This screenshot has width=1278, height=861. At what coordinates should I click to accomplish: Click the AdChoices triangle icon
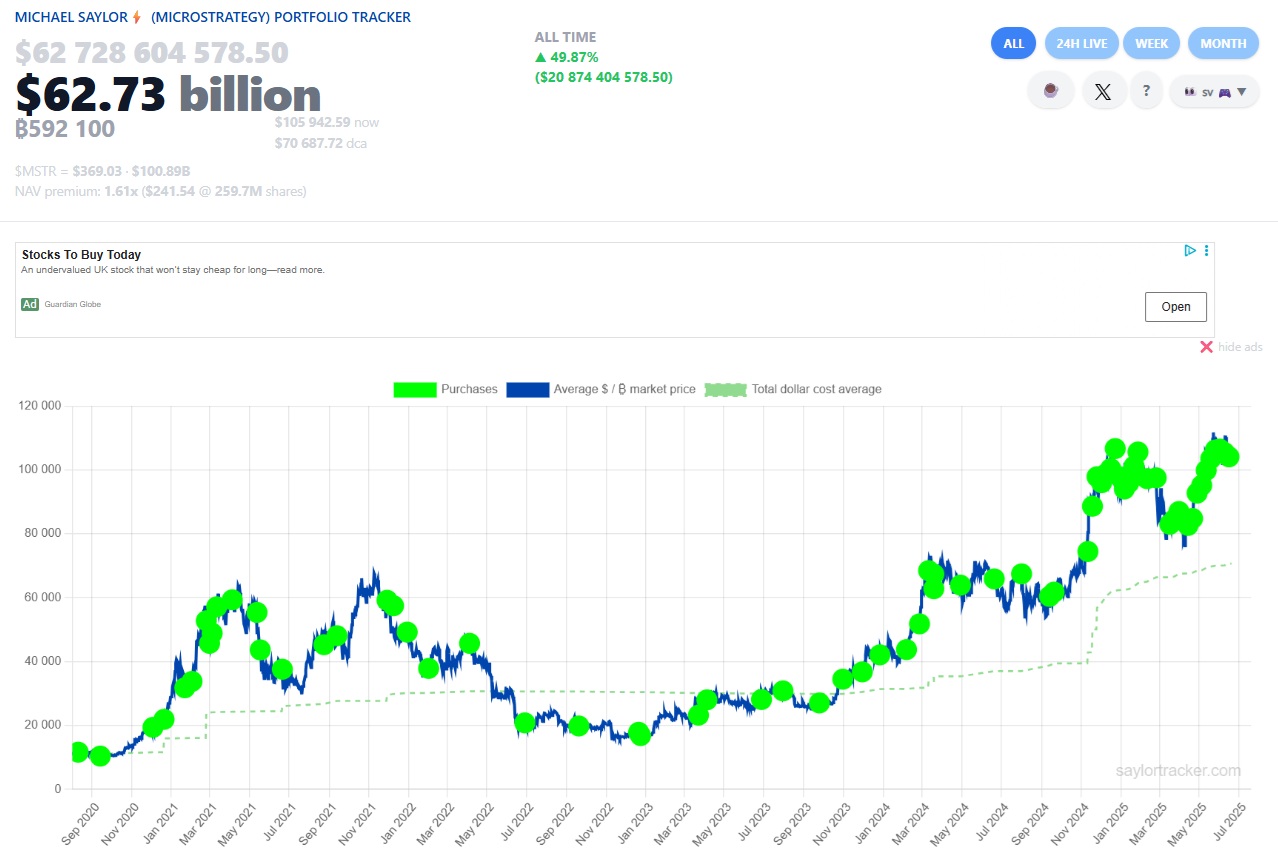(1190, 251)
